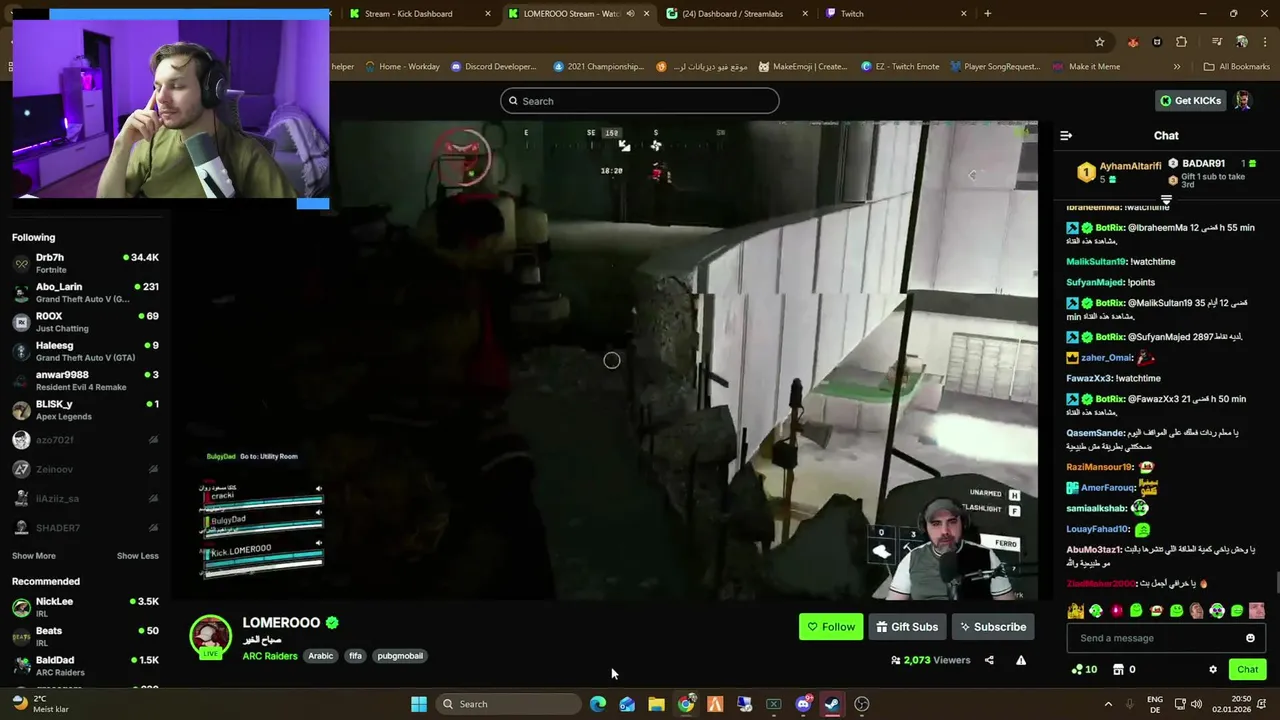Open Steam from the taskbar
The image size is (1280, 720).
832,704
